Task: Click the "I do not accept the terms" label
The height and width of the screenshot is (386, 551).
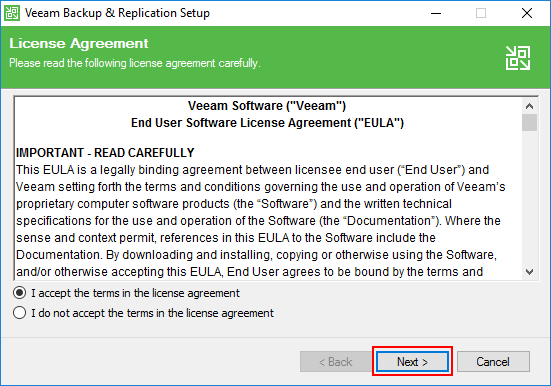Action: (152, 313)
